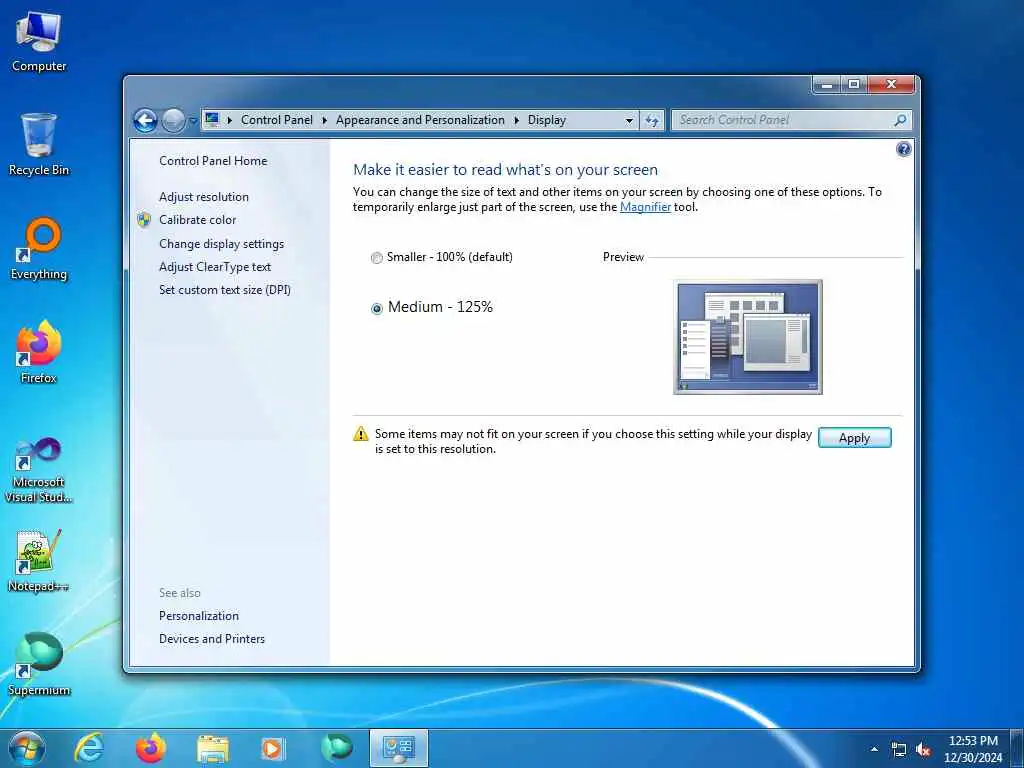Screen dimensions: 1024x768
Task: Select Control Panel breadcrumb
Action: [x=277, y=120]
